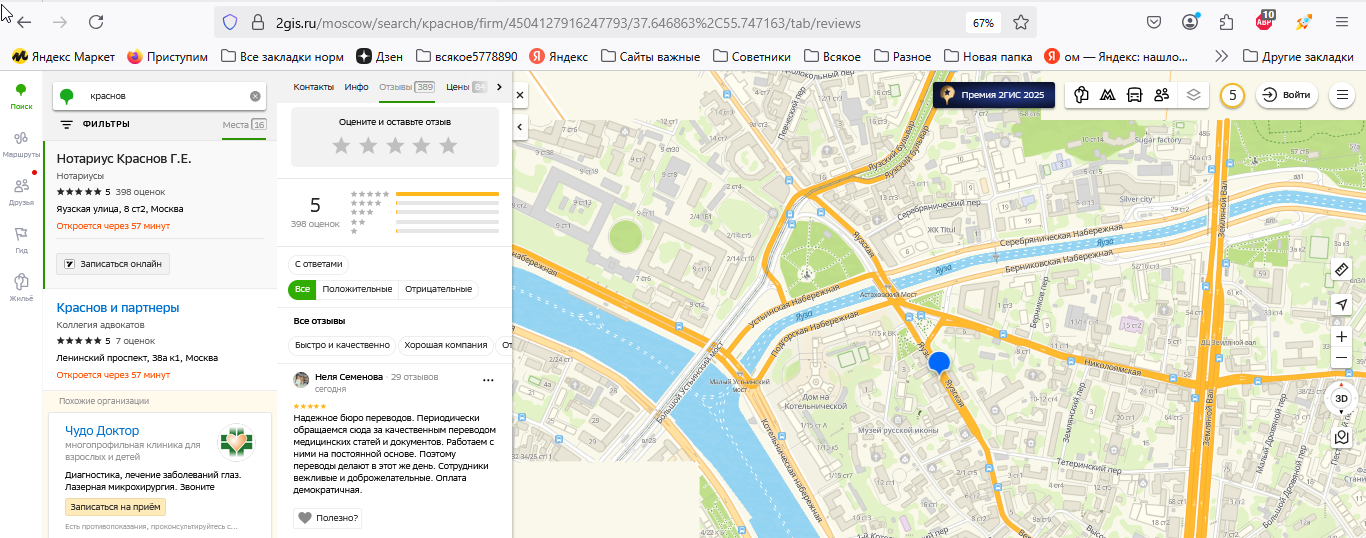
Task: Select the Хорошая компания tag
Action: [x=446, y=345]
